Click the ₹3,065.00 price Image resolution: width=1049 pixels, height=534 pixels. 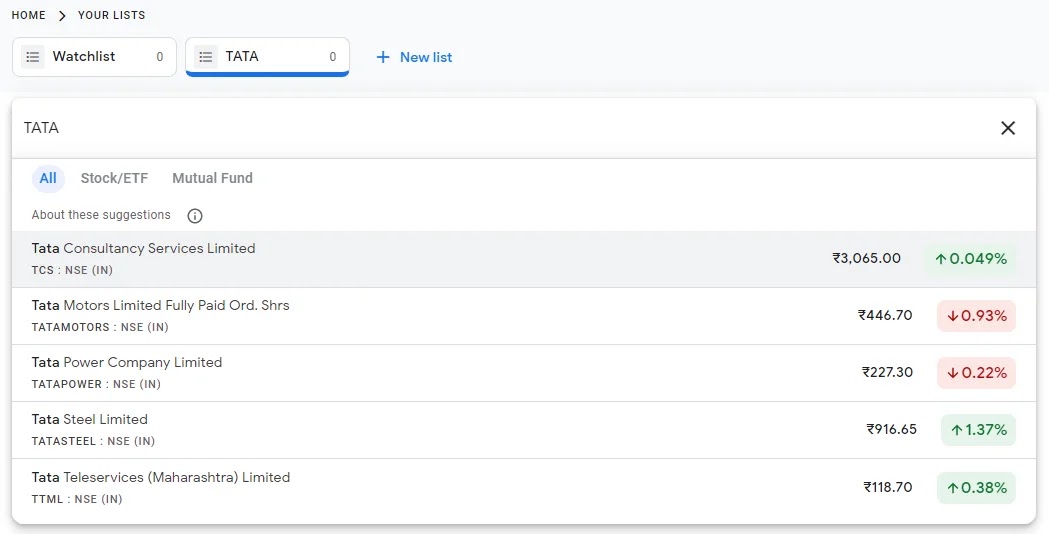click(866, 258)
